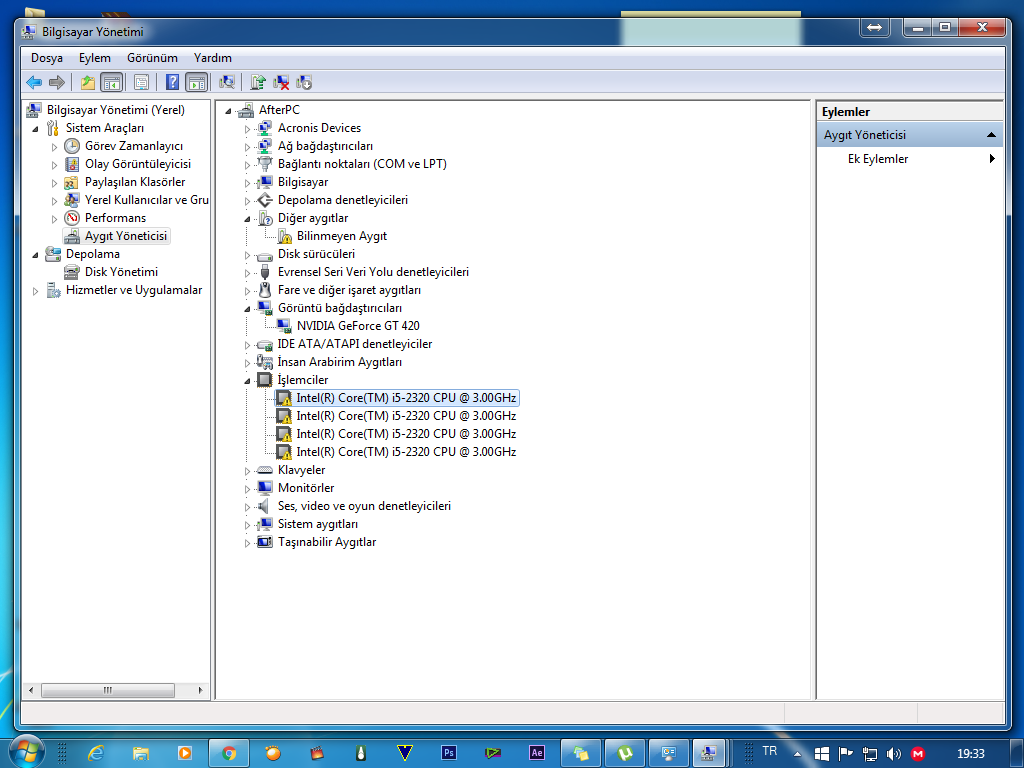Expand Paylaşılan Klasörler node
This screenshot has width=1024, height=768.
pos(54,183)
